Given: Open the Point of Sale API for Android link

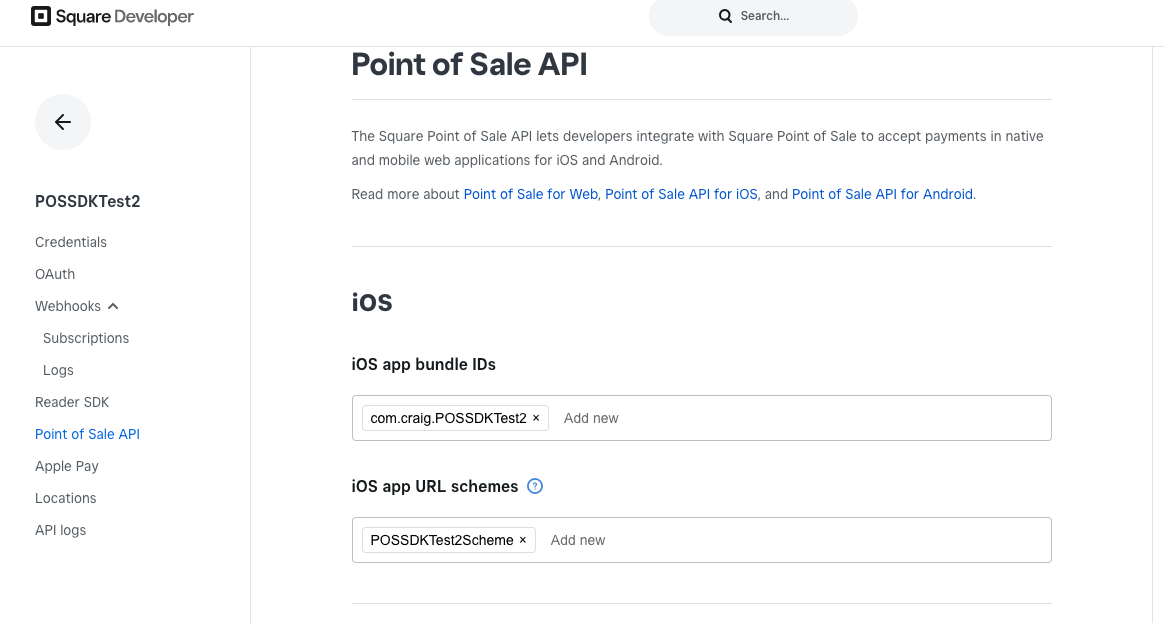Looking at the screenshot, I should [882, 194].
